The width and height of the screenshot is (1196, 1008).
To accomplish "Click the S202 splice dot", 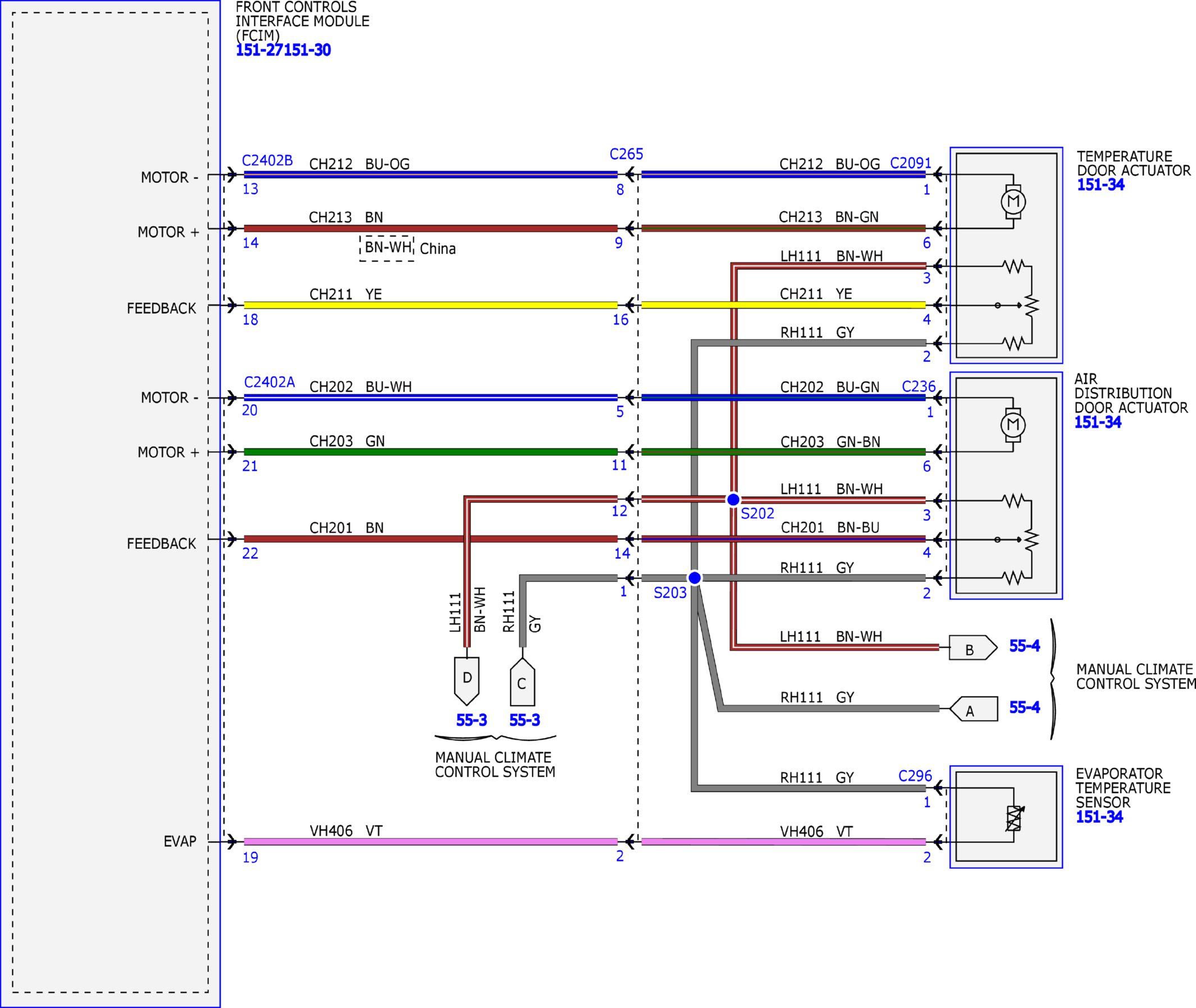I will 733,500.
